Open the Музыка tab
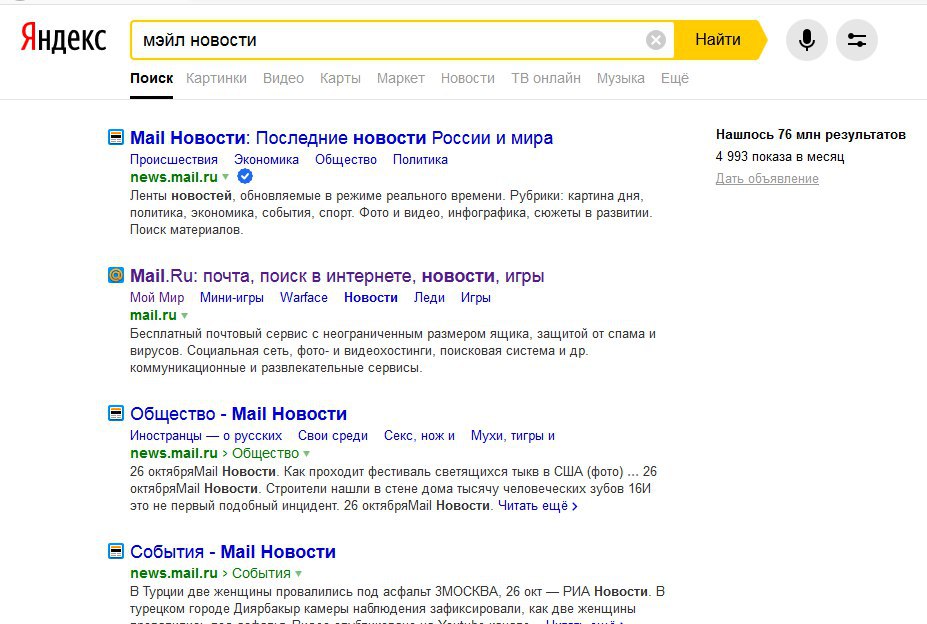Screen dimensions: 927x624 (x=620, y=78)
